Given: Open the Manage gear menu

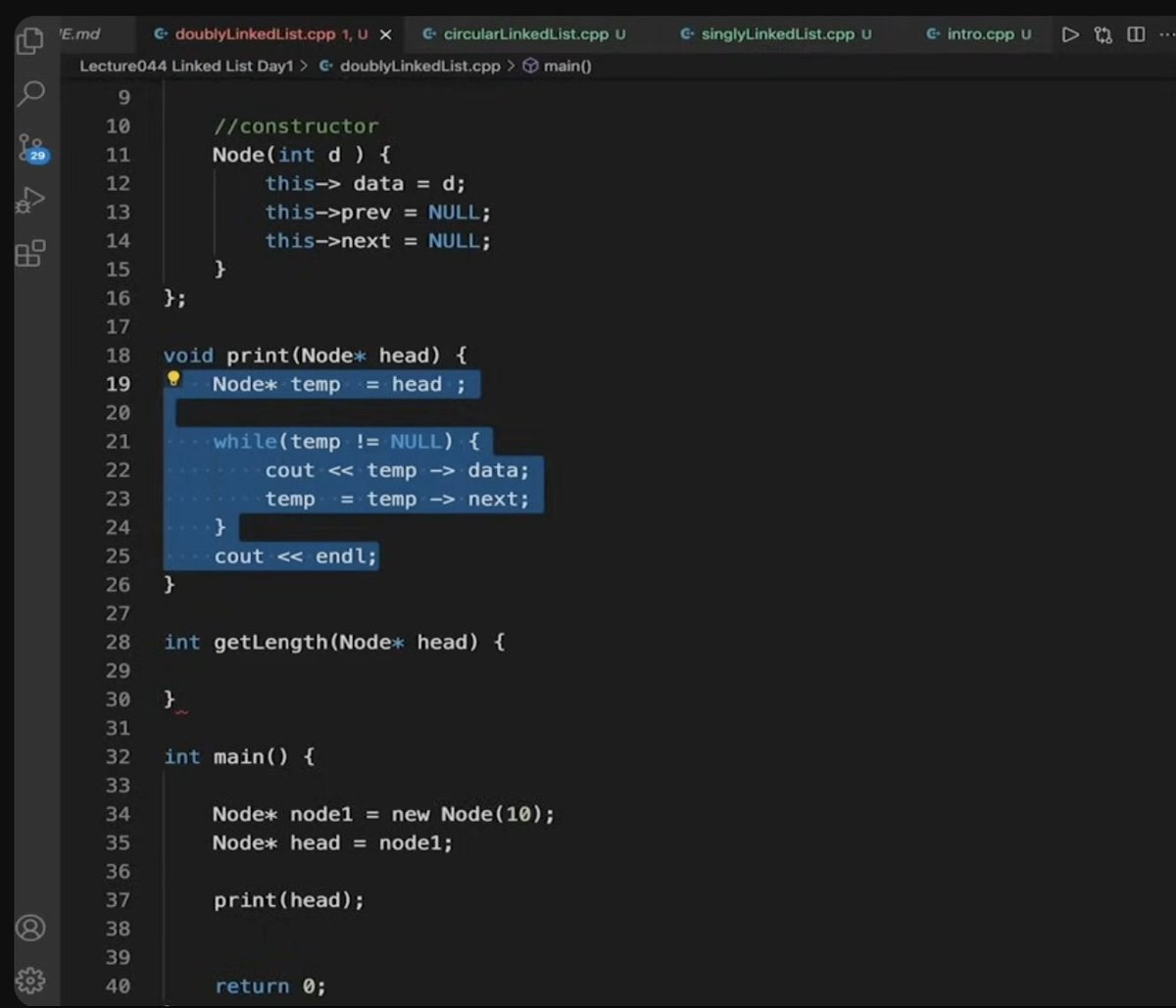Looking at the screenshot, I should click(x=31, y=980).
